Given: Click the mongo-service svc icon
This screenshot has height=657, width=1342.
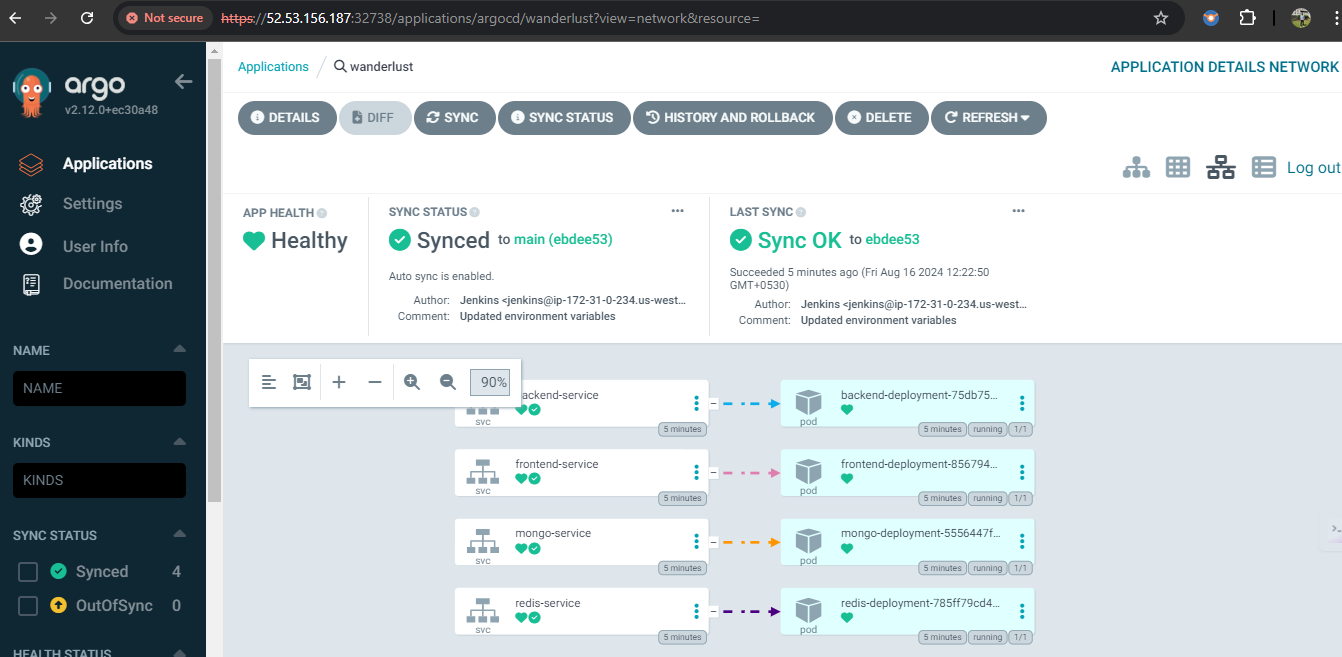Looking at the screenshot, I should click(x=483, y=540).
